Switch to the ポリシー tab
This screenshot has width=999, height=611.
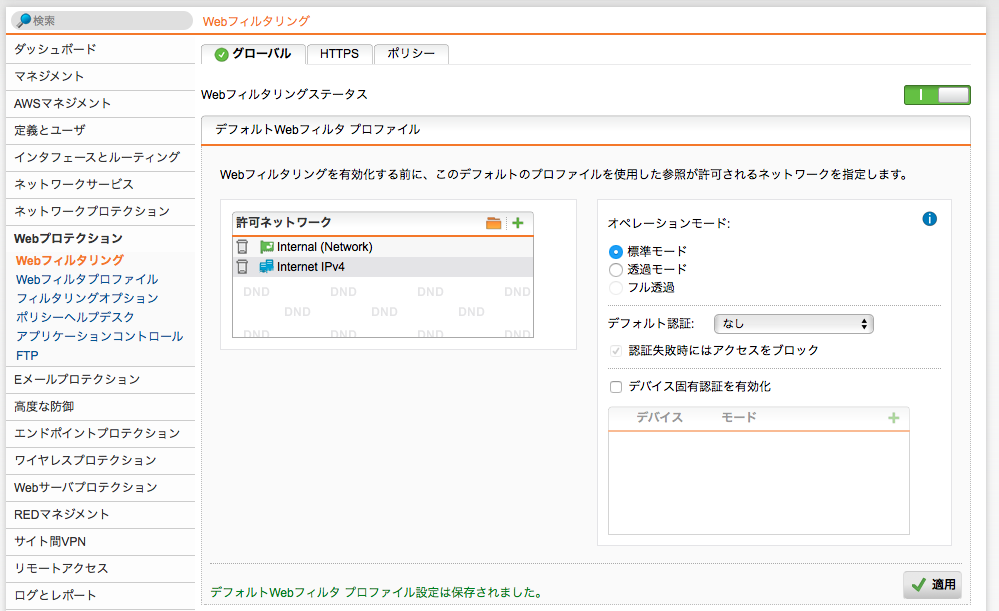[411, 54]
